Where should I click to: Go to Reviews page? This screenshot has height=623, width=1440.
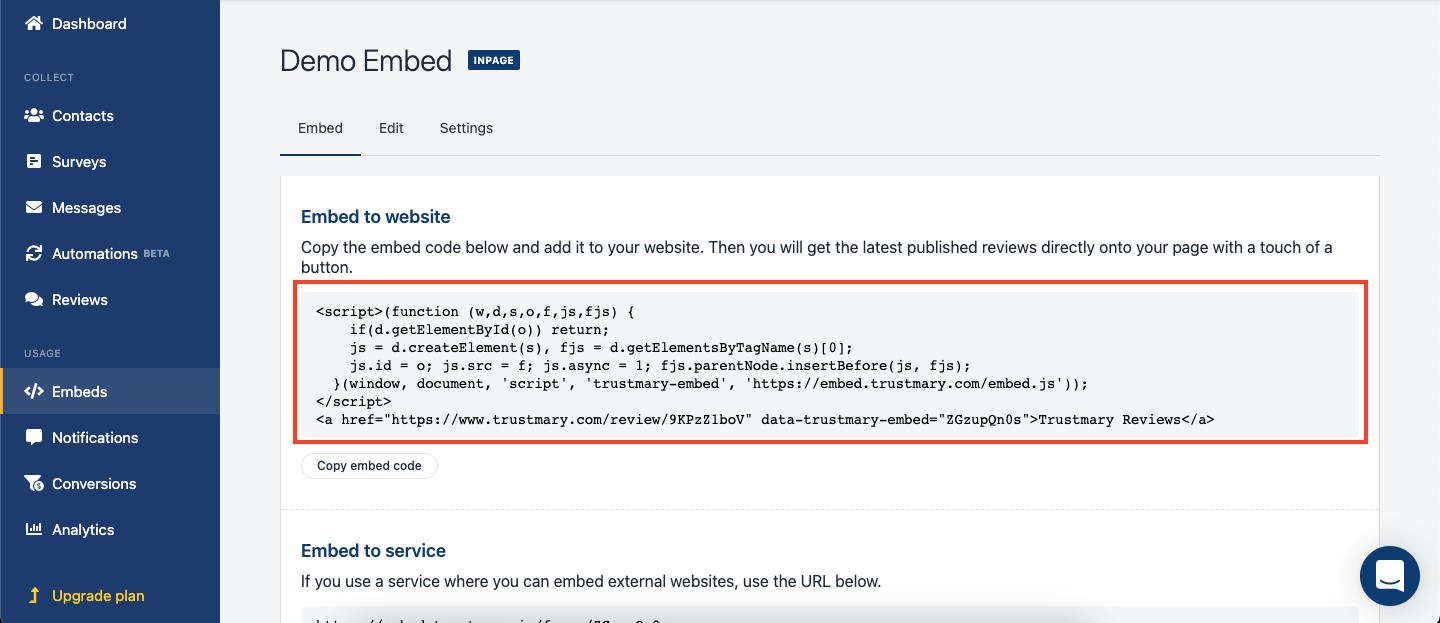tap(110, 299)
